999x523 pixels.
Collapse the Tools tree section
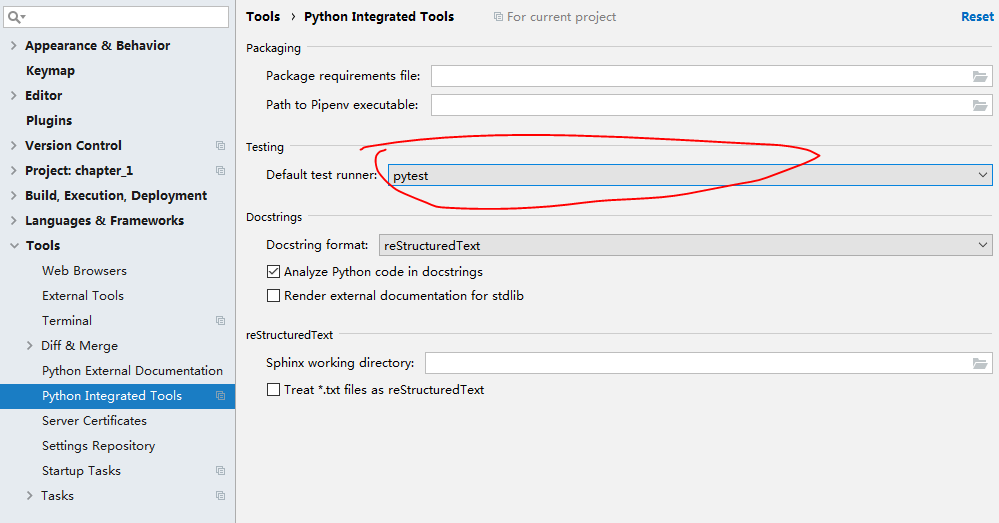[13, 246]
